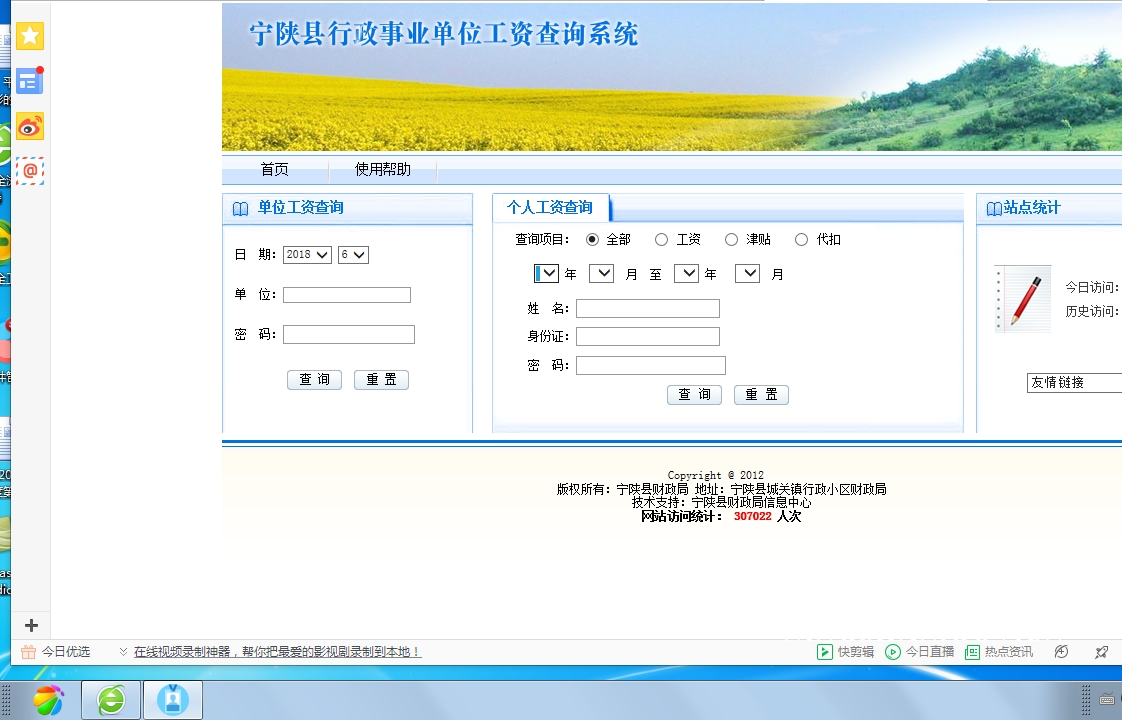
Task: Click the plus icon to add sidebar app
Action: click(x=31, y=625)
